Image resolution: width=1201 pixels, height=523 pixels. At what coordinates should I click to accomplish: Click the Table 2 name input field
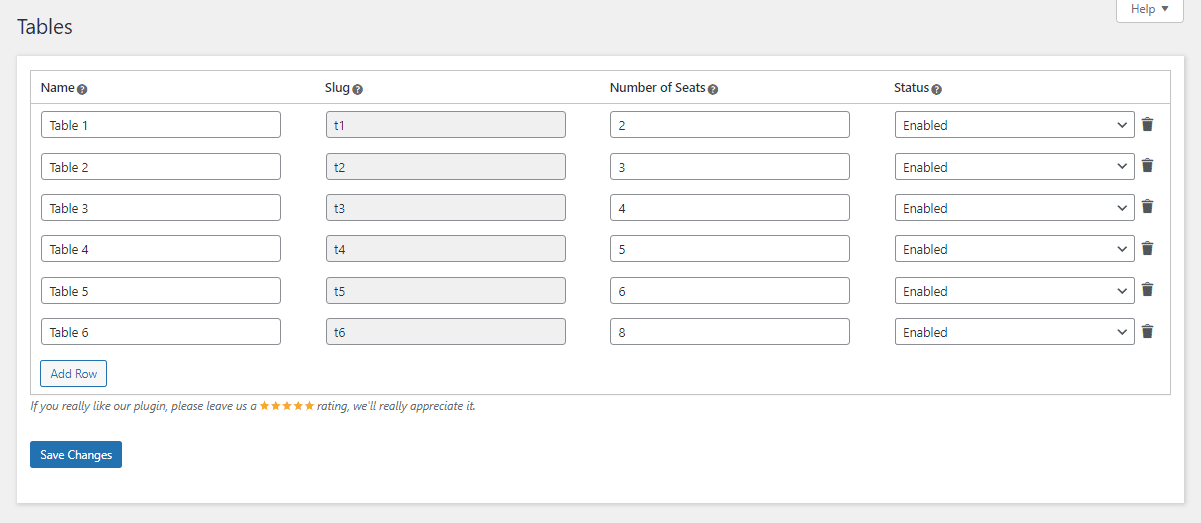160,167
